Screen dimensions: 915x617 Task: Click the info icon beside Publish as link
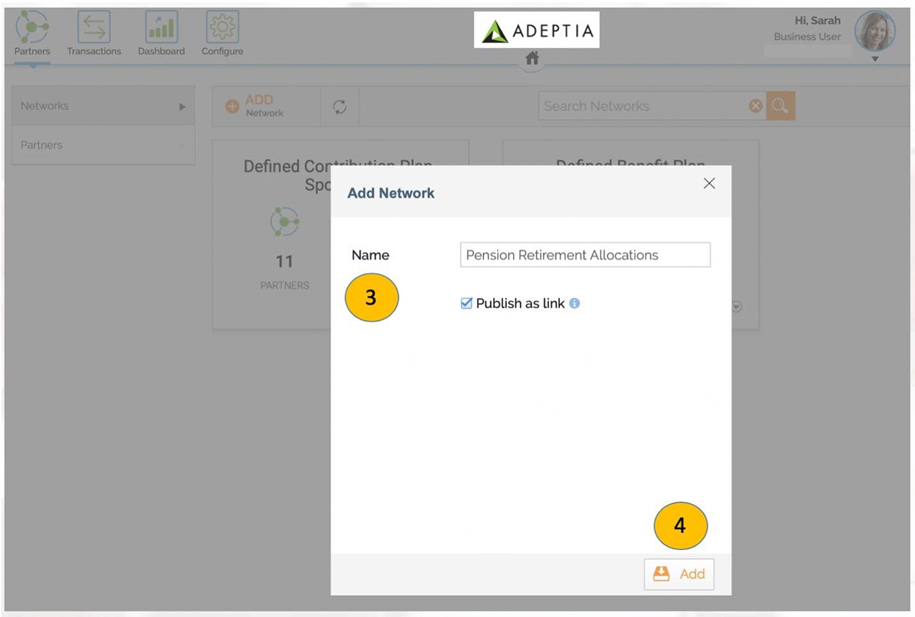point(575,304)
